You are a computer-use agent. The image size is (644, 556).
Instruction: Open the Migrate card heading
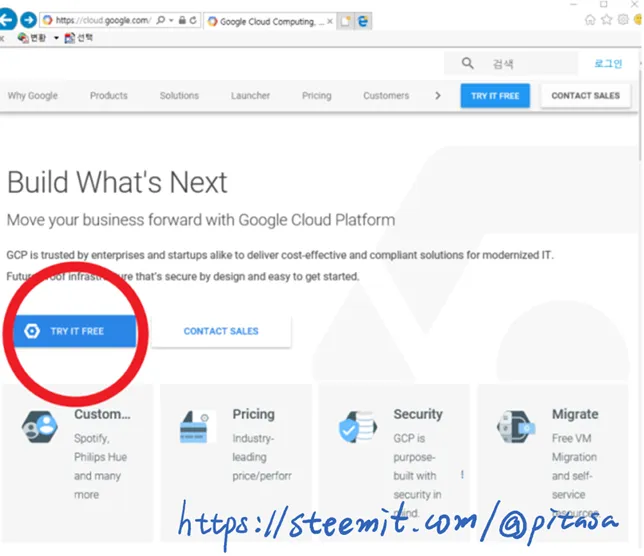pos(575,414)
